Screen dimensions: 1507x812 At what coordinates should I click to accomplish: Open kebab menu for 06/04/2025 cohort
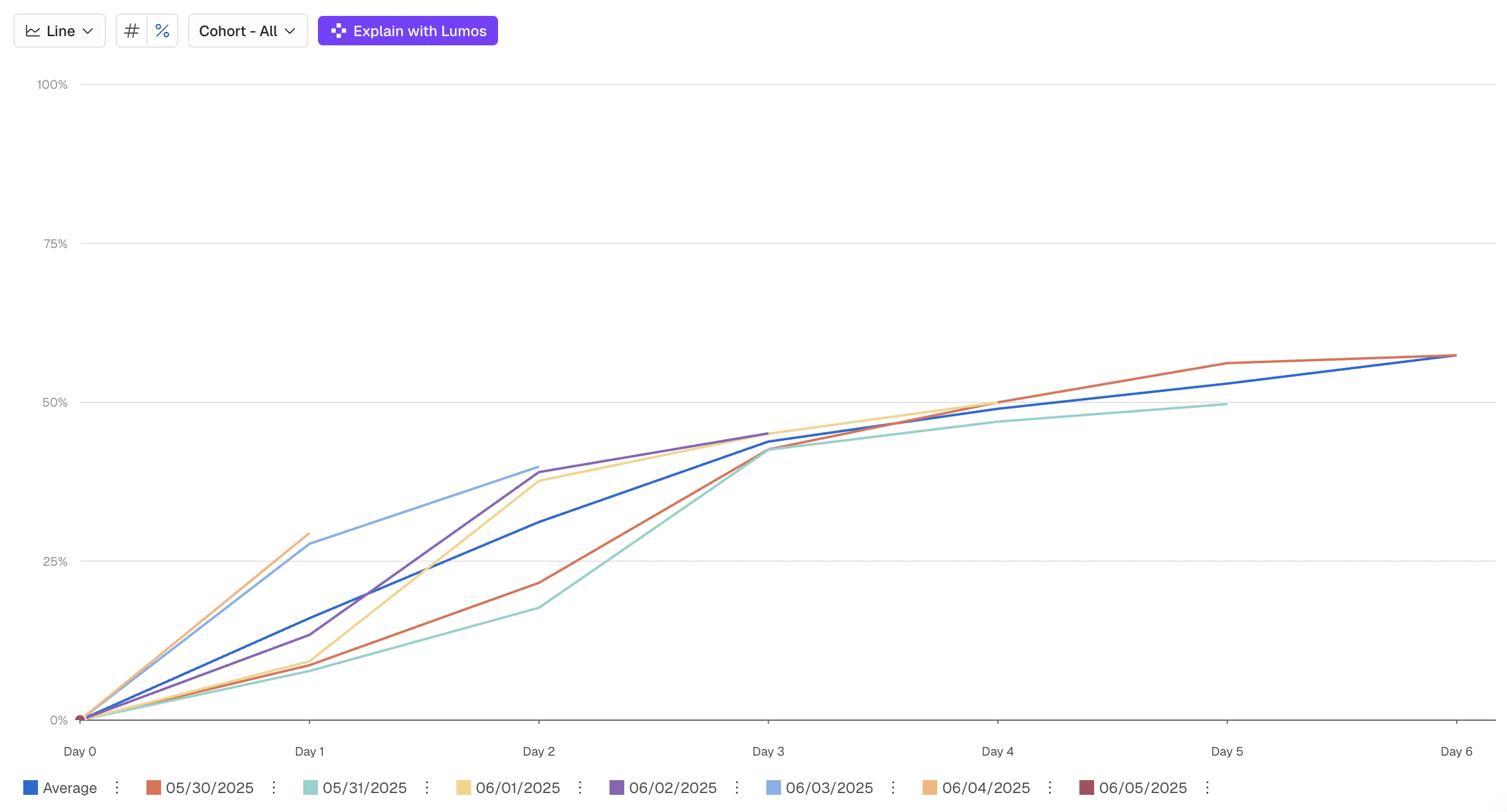click(x=1050, y=788)
